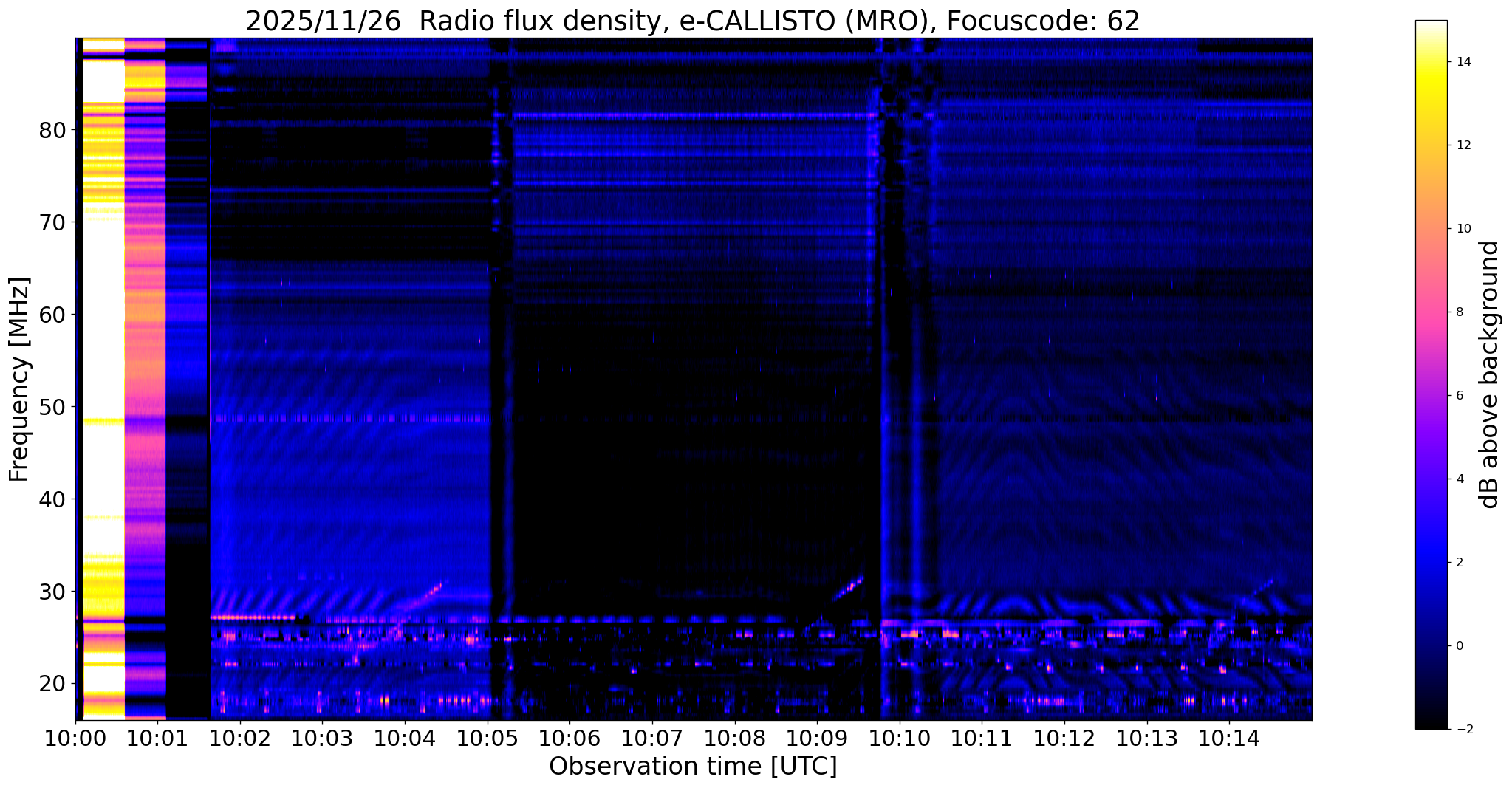Click the black bottom end of the colorbar
Image resolution: width=1512 pixels, height=788 pixels.
click(1431, 722)
